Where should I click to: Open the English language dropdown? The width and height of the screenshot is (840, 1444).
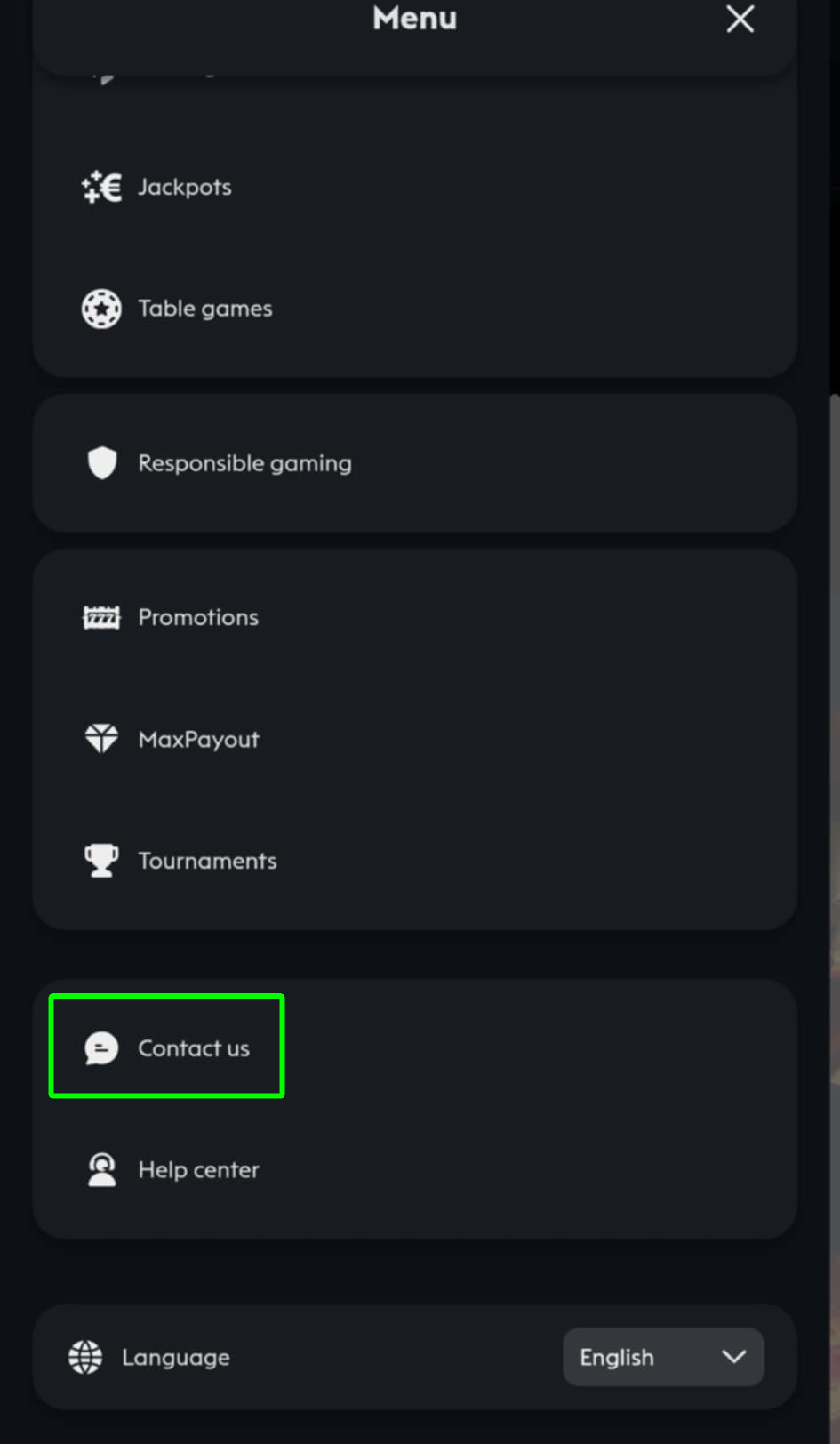(662, 1357)
